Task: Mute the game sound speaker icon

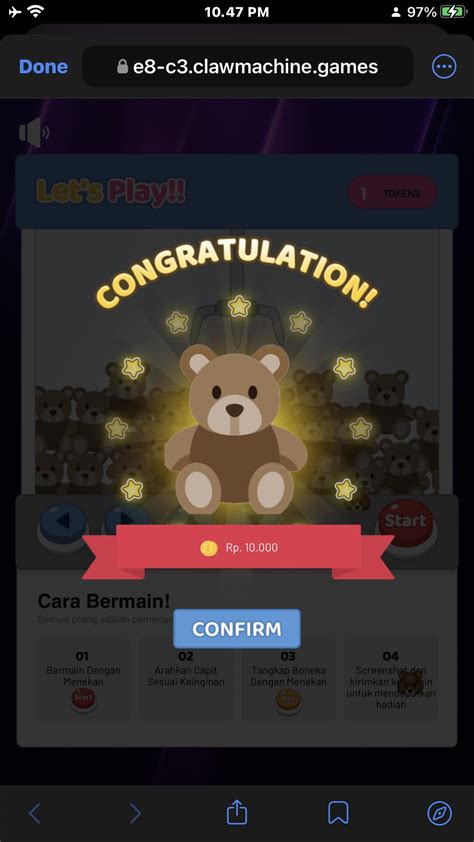Action: pyautogui.click(x=34, y=133)
